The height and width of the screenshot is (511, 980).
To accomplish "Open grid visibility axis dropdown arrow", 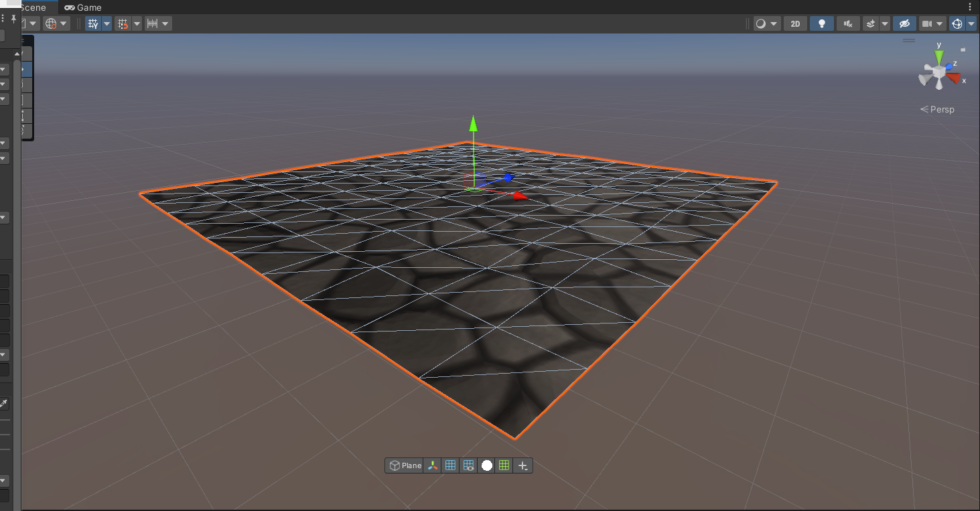I will [x=107, y=24].
